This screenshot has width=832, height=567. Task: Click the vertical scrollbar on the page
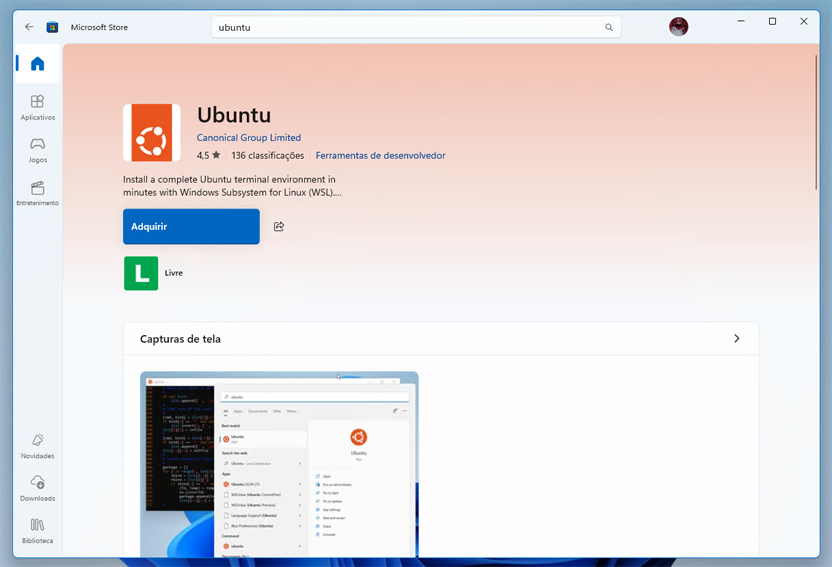816,121
